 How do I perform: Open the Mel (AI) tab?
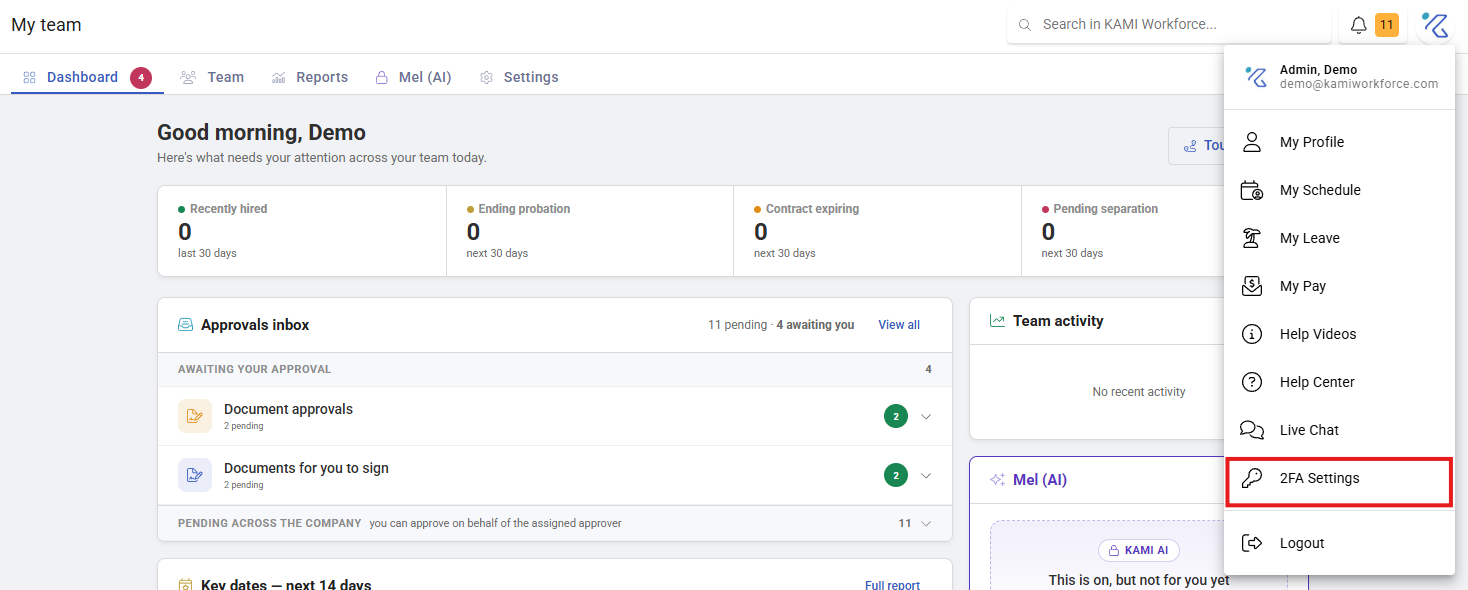pyautogui.click(x=413, y=77)
